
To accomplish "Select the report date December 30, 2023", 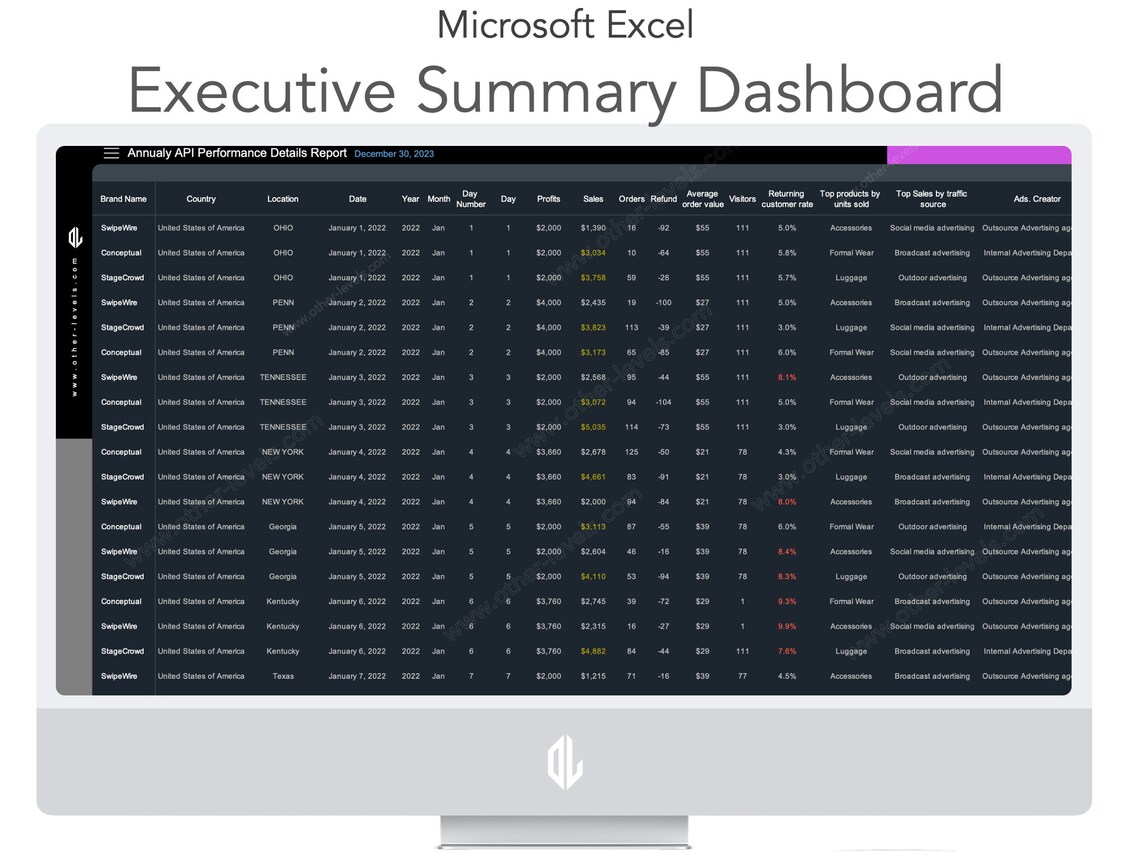I will tap(394, 154).
